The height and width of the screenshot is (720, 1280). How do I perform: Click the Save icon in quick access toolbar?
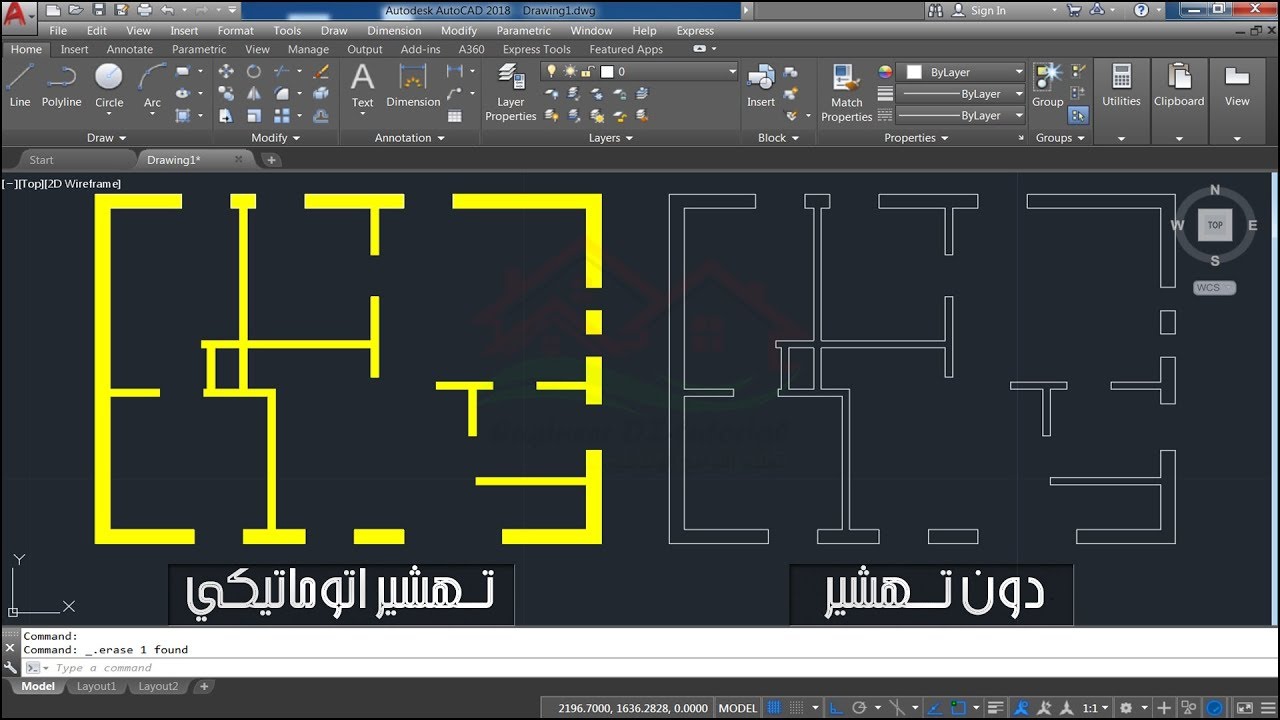(x=99, y=10)
